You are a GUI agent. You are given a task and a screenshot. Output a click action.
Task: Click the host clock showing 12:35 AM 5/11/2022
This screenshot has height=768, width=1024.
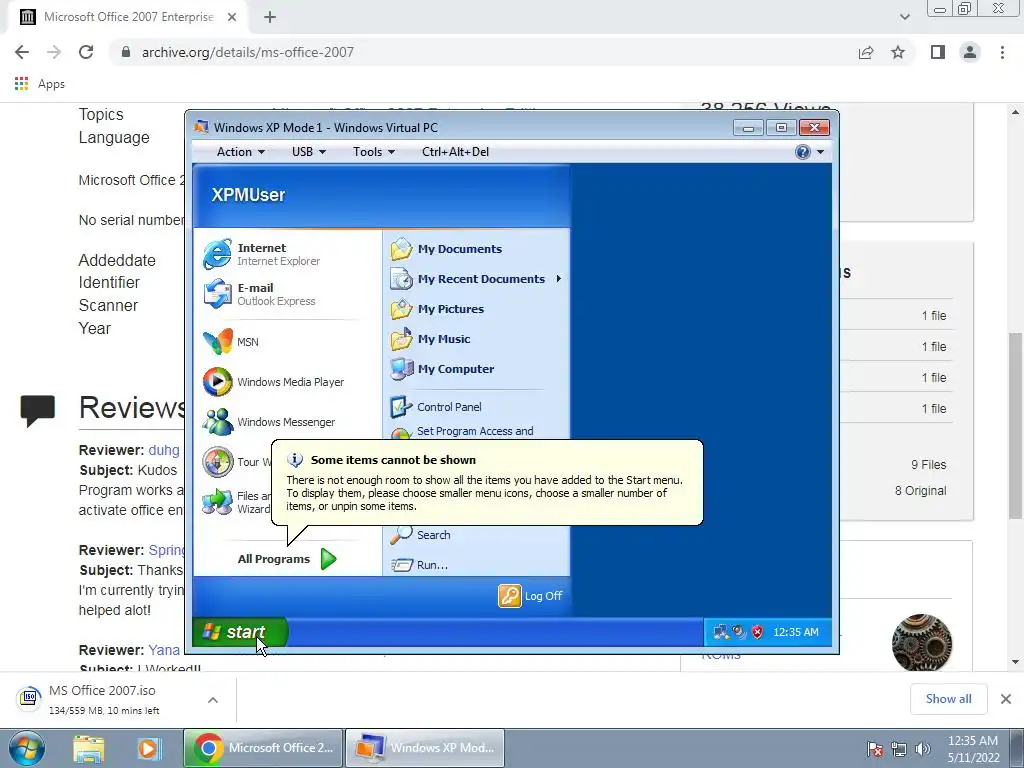pos(973,749)
